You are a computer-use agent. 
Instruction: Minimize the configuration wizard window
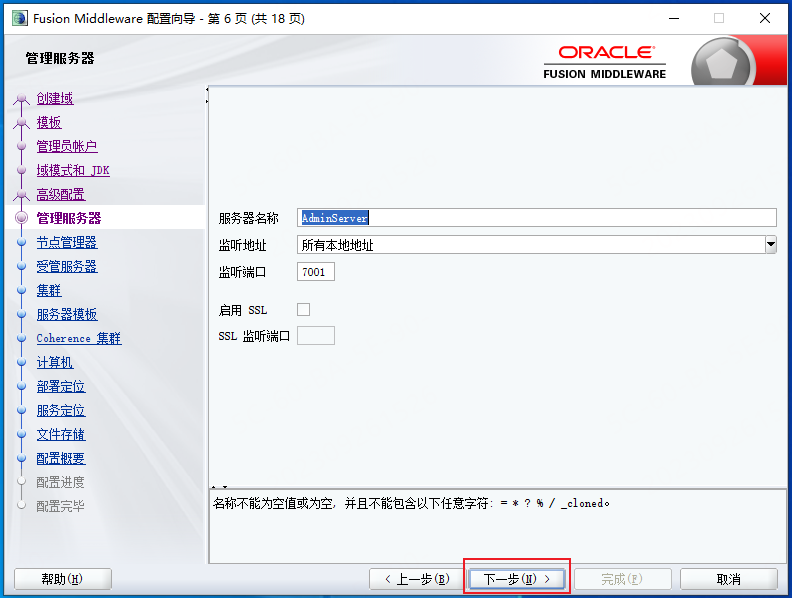(674, 19)
